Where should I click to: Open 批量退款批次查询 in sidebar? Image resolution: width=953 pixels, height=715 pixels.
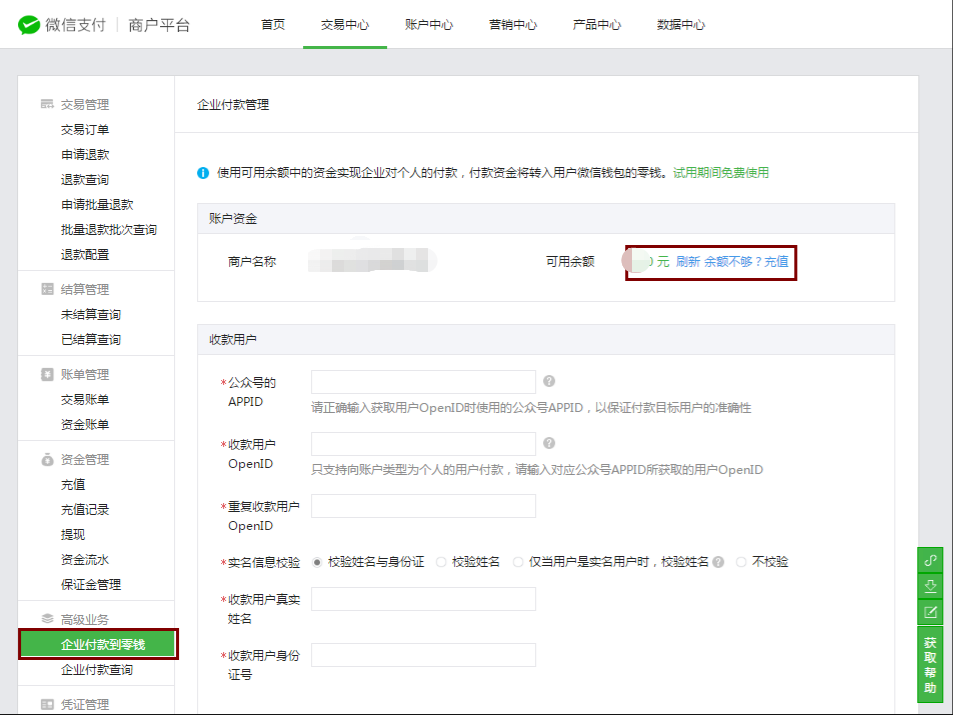[x=109, y=229]
